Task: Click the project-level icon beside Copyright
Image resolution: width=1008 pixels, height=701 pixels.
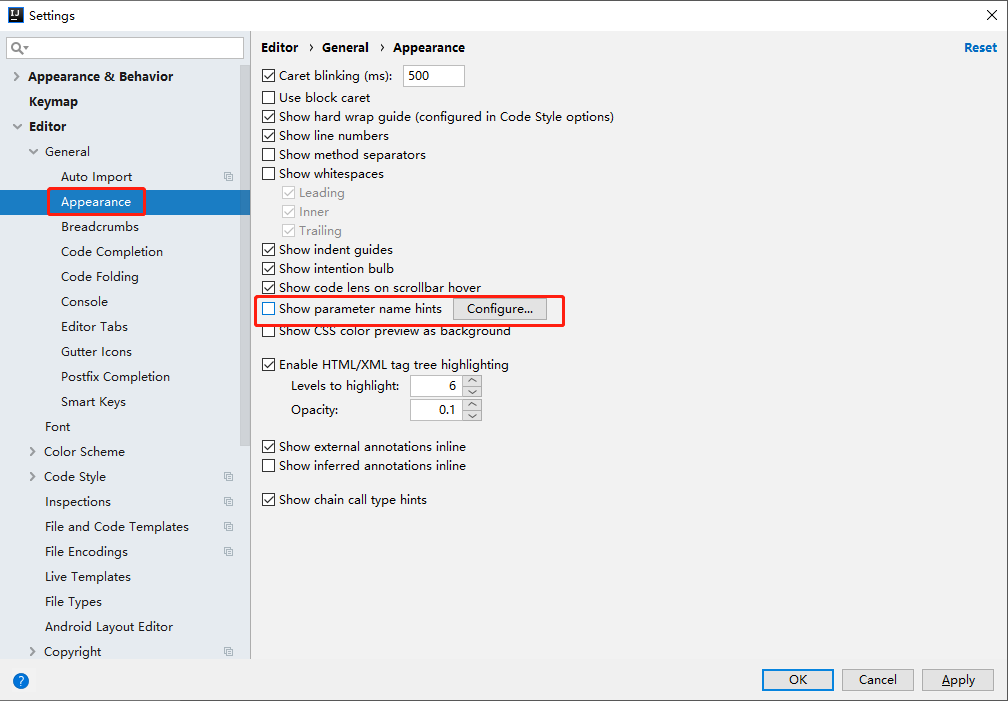Action: (x=228, y=652)
